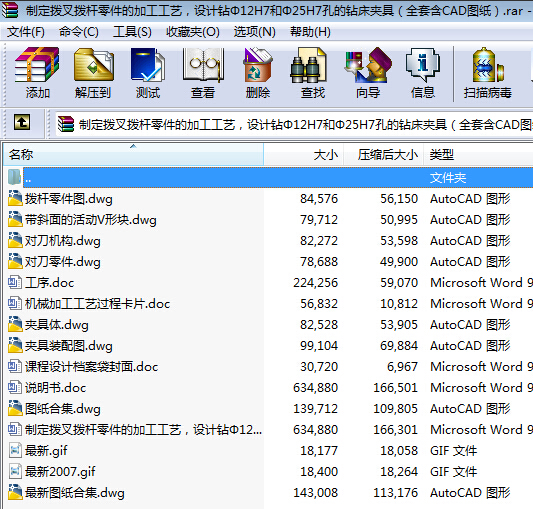Click the Delete (删除) recycle icon
This screenshot has width=533, height=509.
[258, 65]
